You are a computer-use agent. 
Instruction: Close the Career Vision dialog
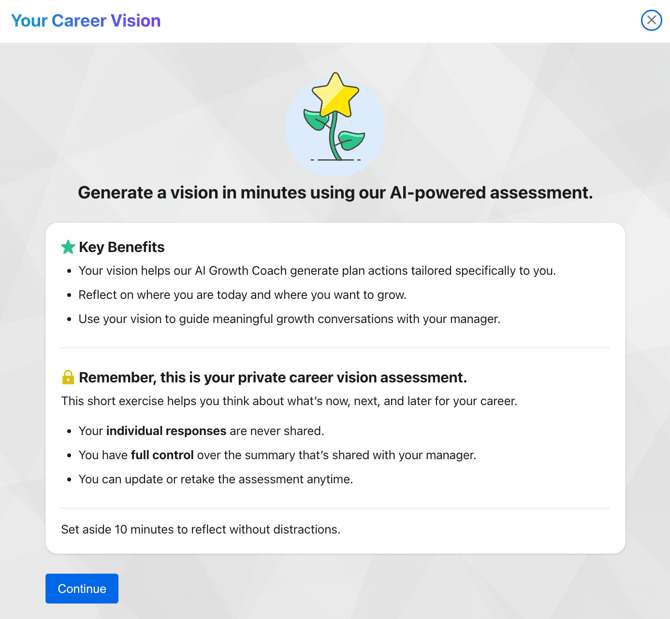tap(651, 20)
